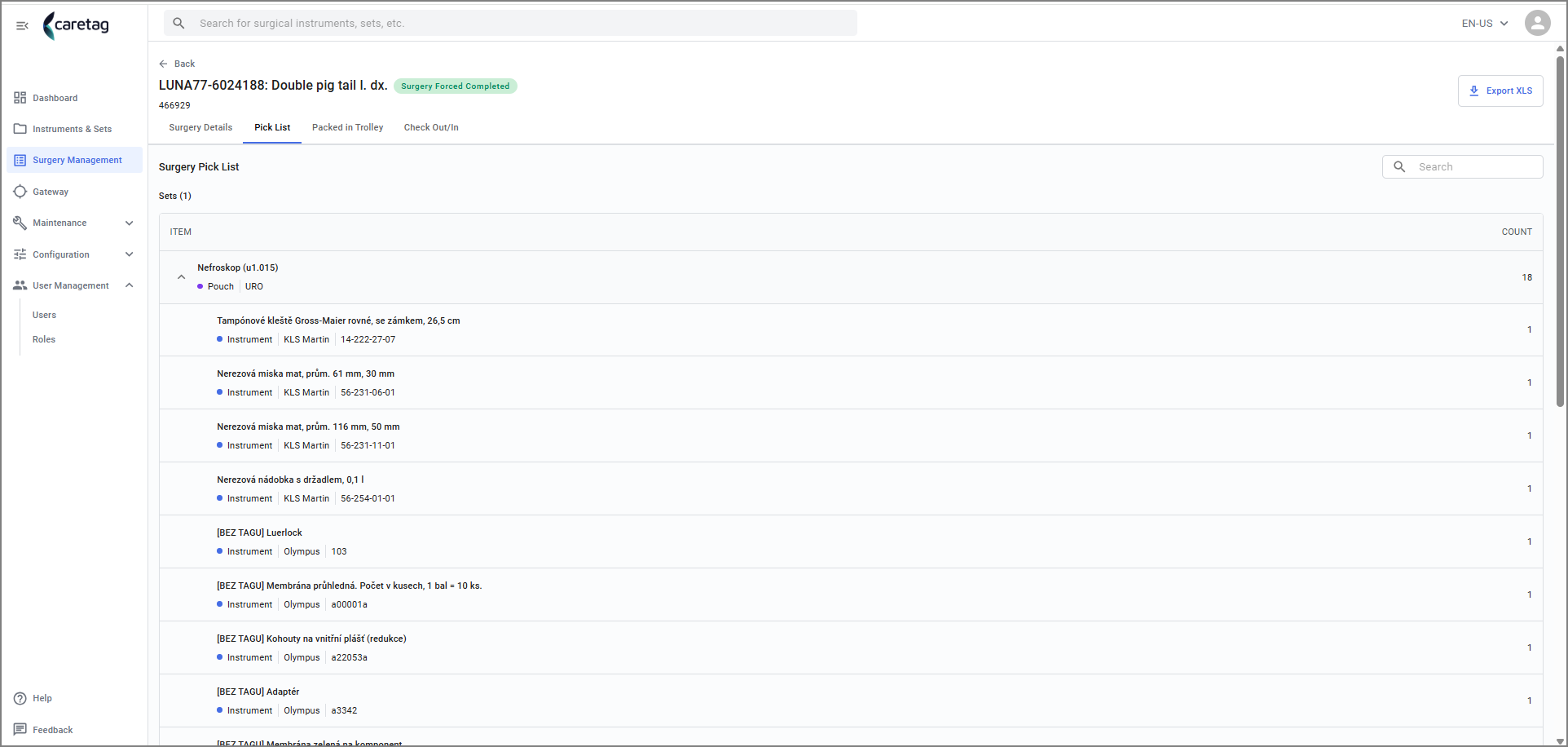Click the surgery ID 466929

pyautogui.click(x=174, y=105)
